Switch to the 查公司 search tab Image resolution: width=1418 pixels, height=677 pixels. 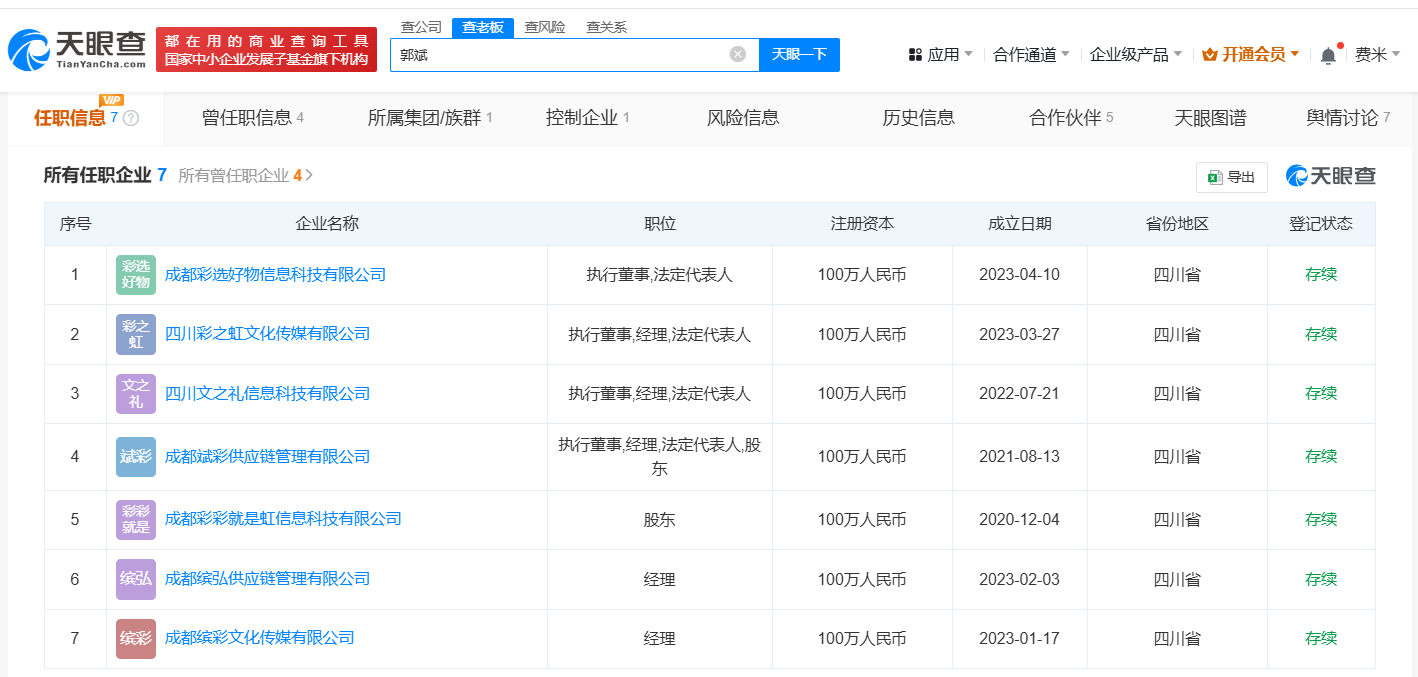(421, 27)
